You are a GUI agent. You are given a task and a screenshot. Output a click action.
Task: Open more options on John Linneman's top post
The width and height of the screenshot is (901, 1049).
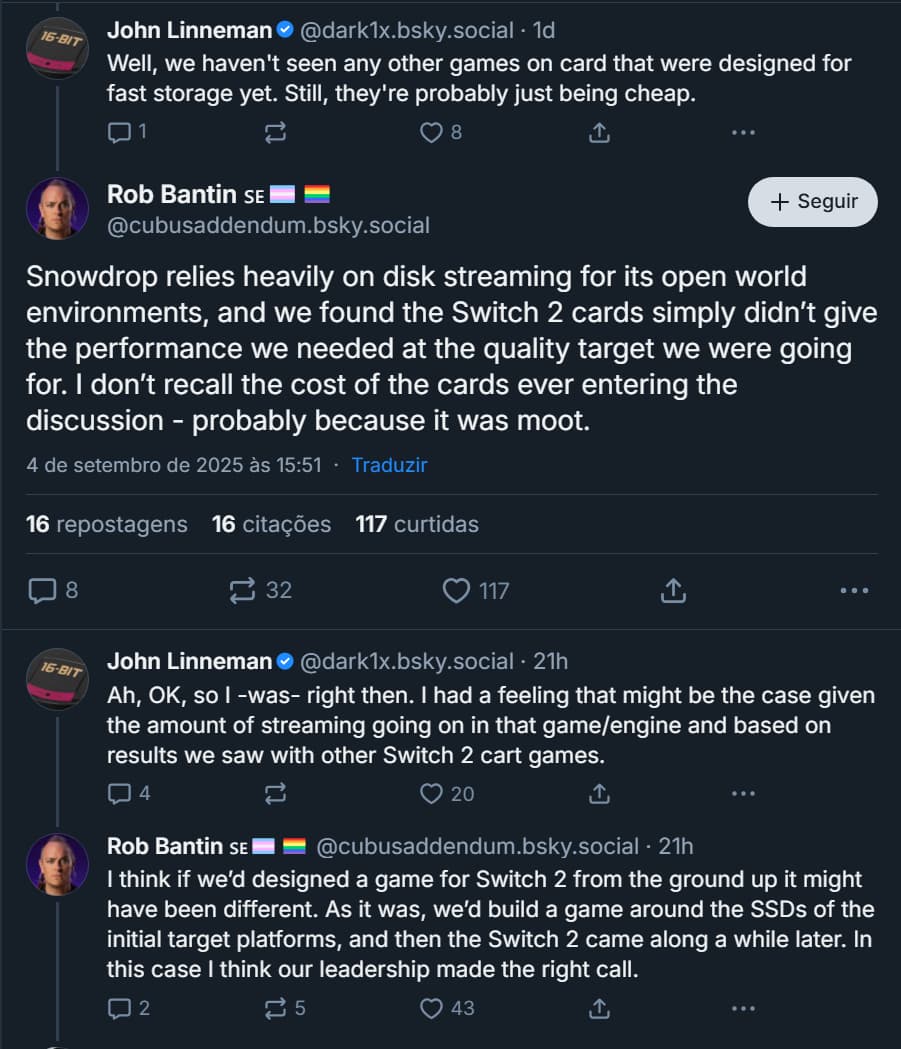742,132
